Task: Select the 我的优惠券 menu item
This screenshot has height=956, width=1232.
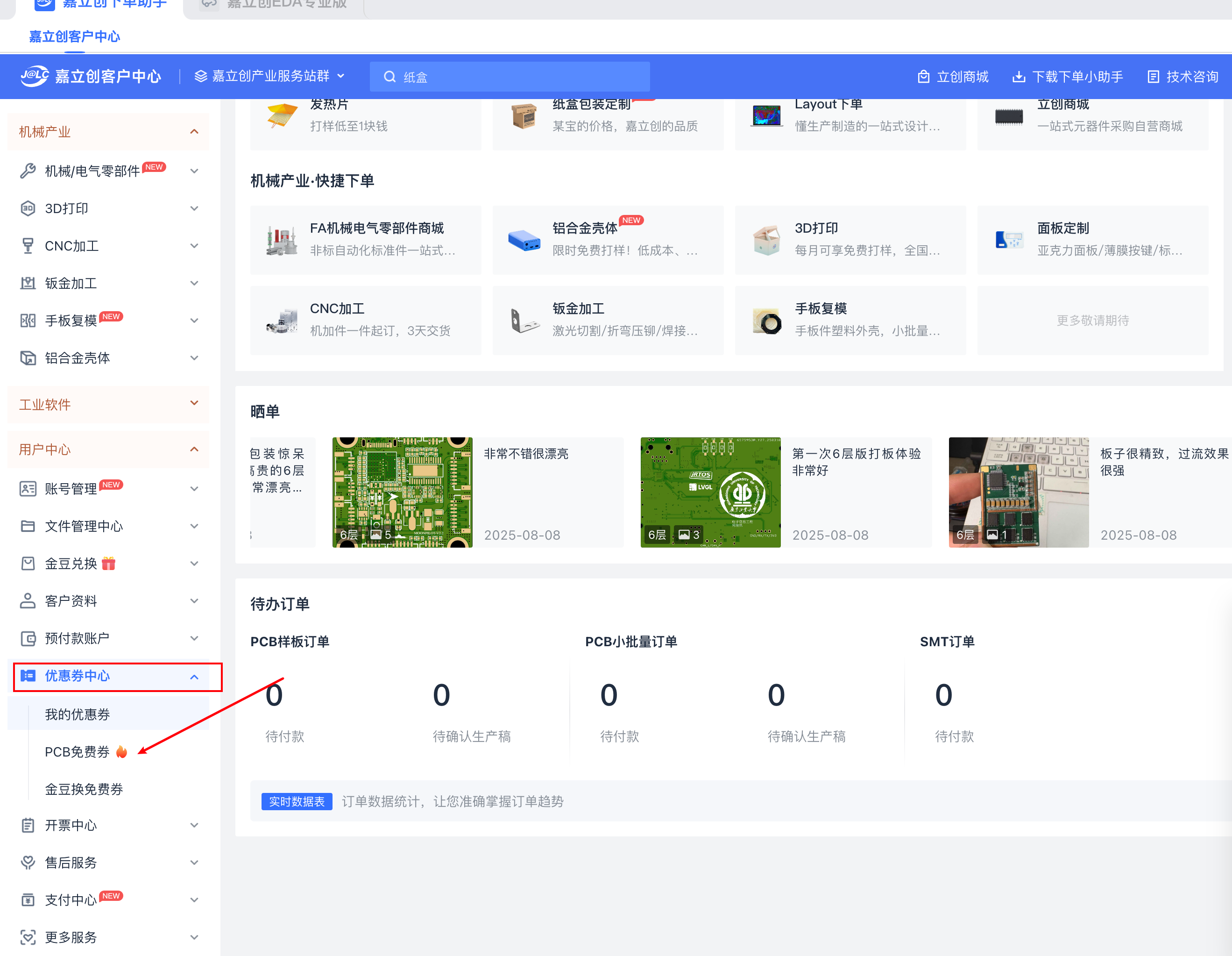Action: click(77, 714)
